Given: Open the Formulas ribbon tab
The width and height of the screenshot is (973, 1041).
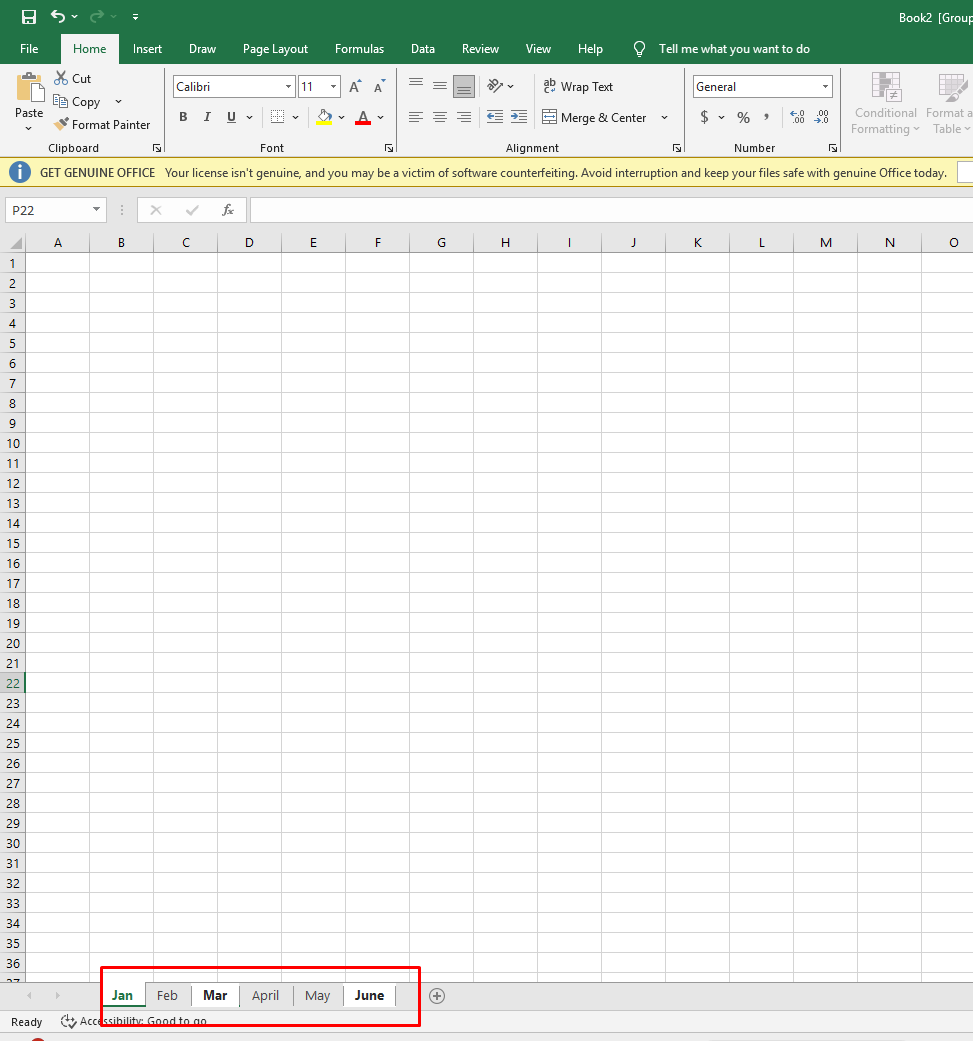Looking at the screenshot, I should 359,49.
